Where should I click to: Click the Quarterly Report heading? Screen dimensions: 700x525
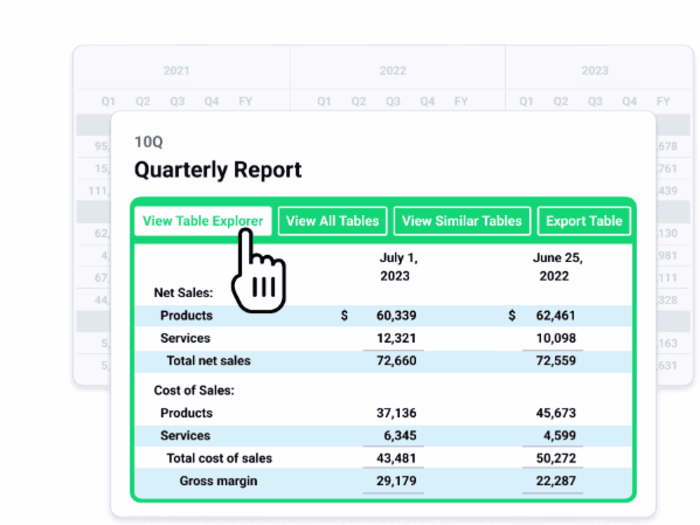pyautogui.click(x=218, y=170)
